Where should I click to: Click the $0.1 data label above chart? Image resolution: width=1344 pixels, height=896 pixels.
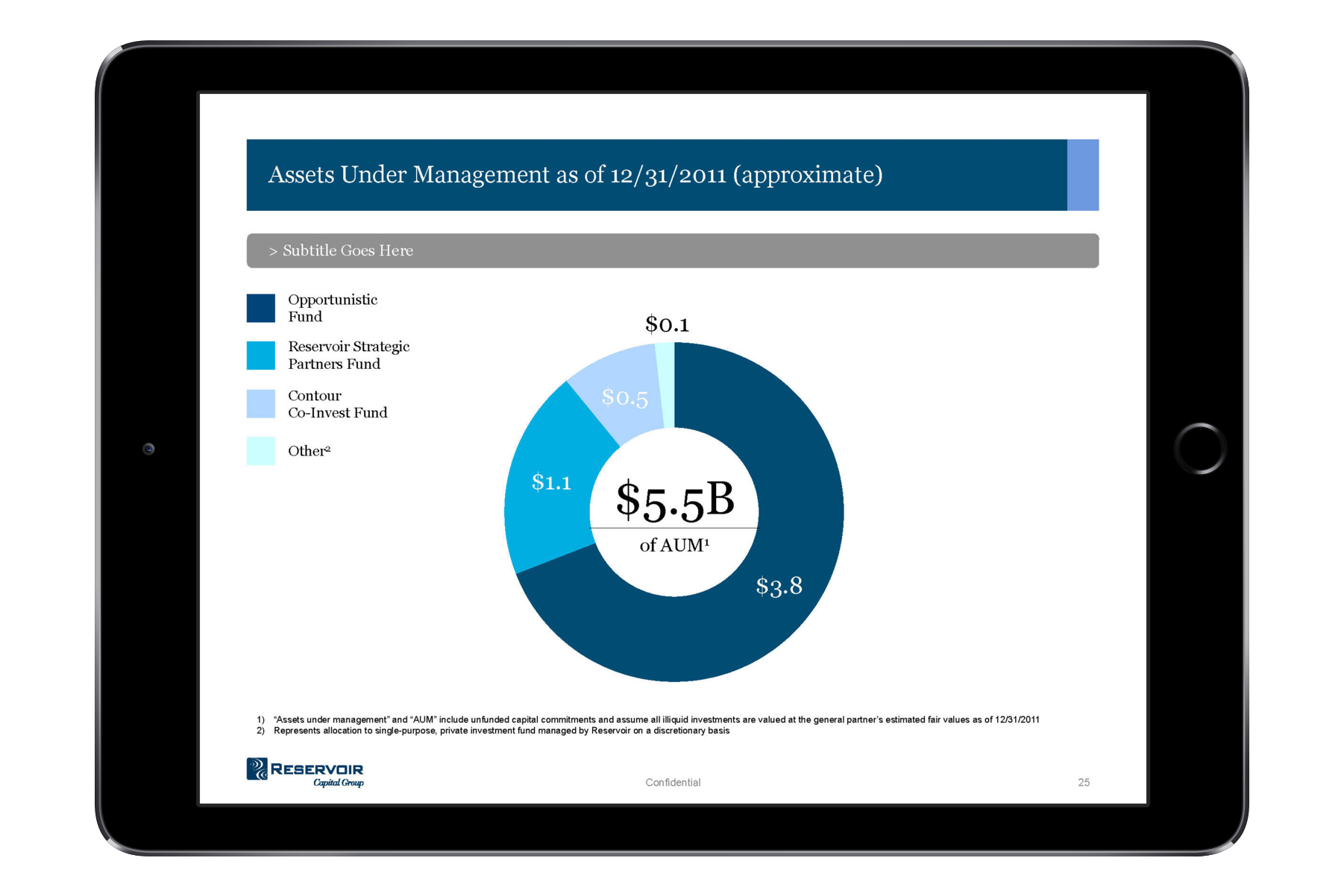[x=667, y=324]
